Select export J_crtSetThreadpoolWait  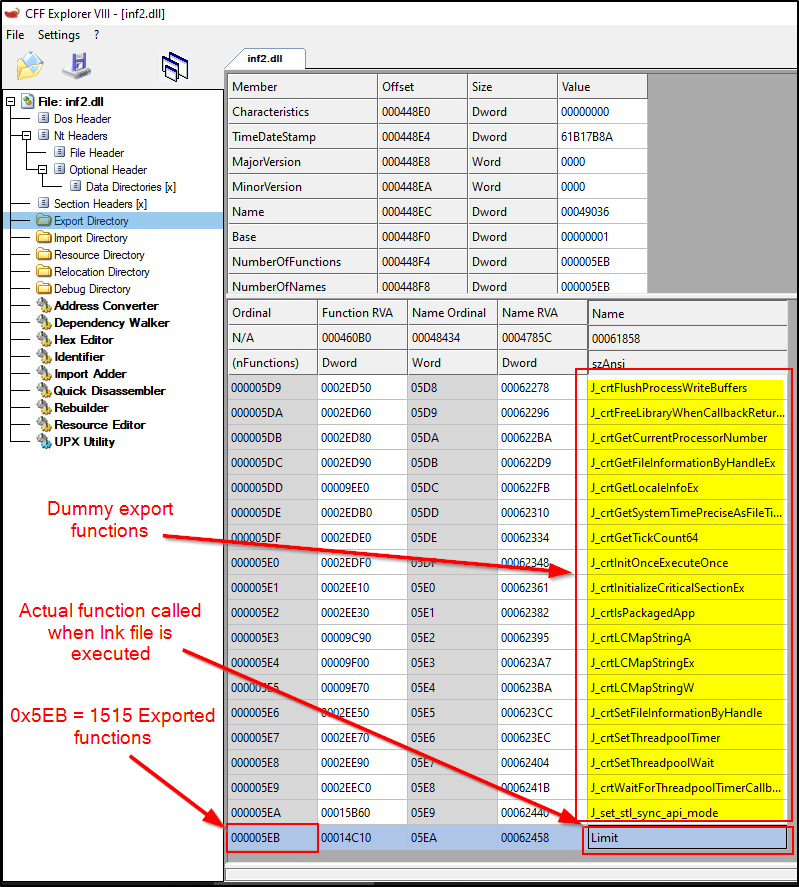click(x=687, y=763)
